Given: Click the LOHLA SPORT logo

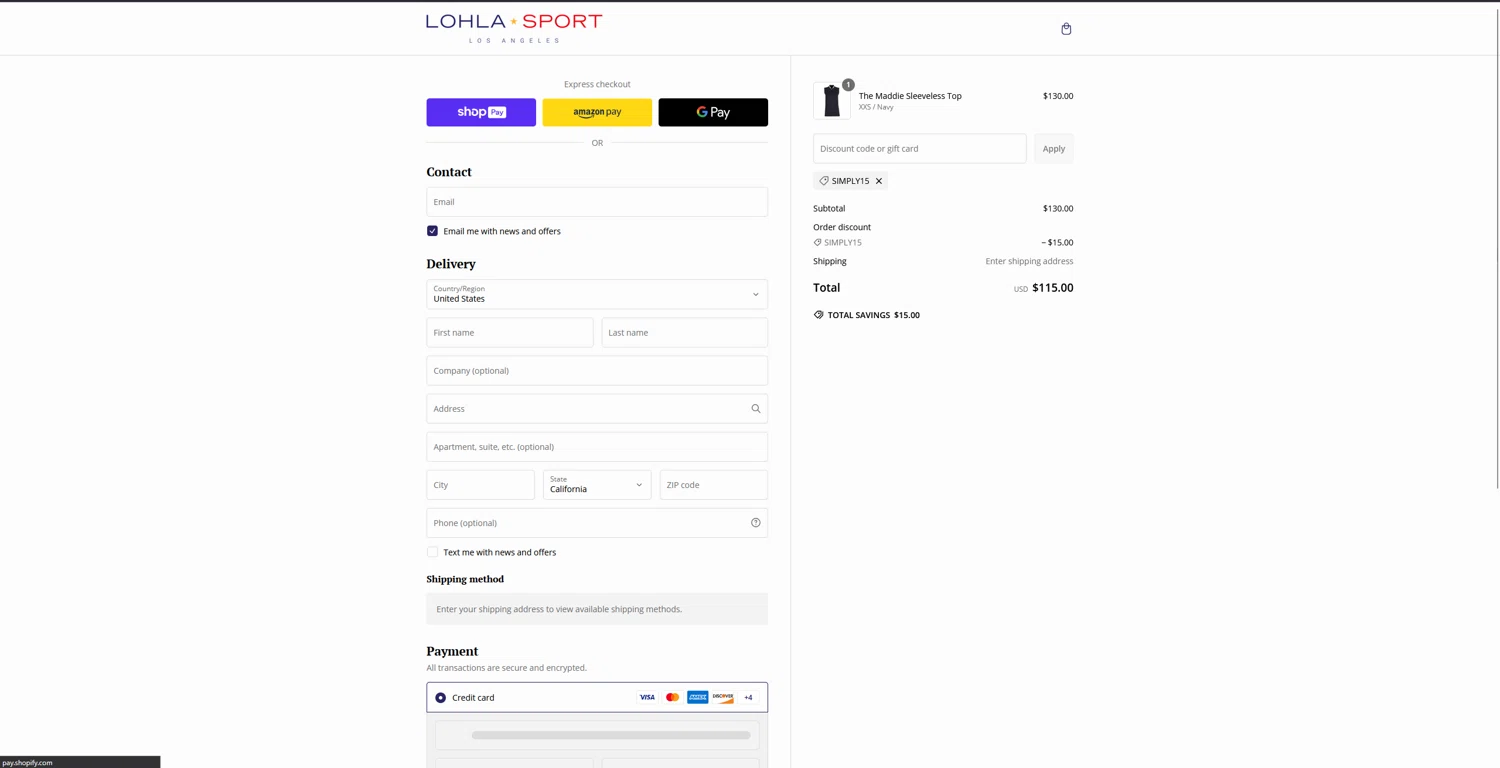Looking at the screenshot, I should (514, 28).
